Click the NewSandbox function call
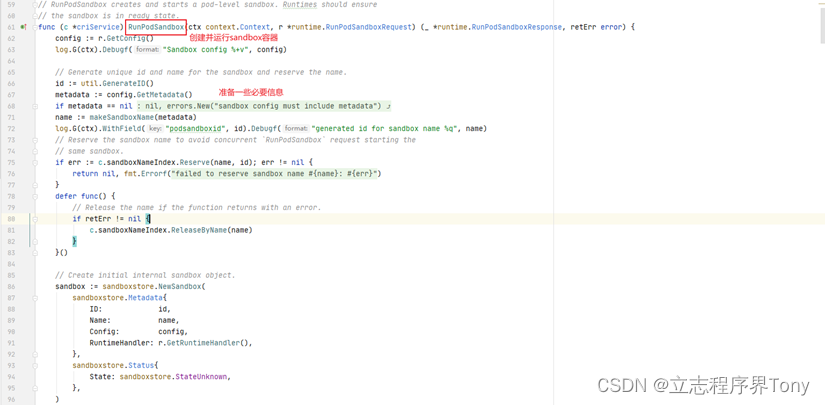Image resolution: width=825 pixels, height=405 pixels. point(180,287)
